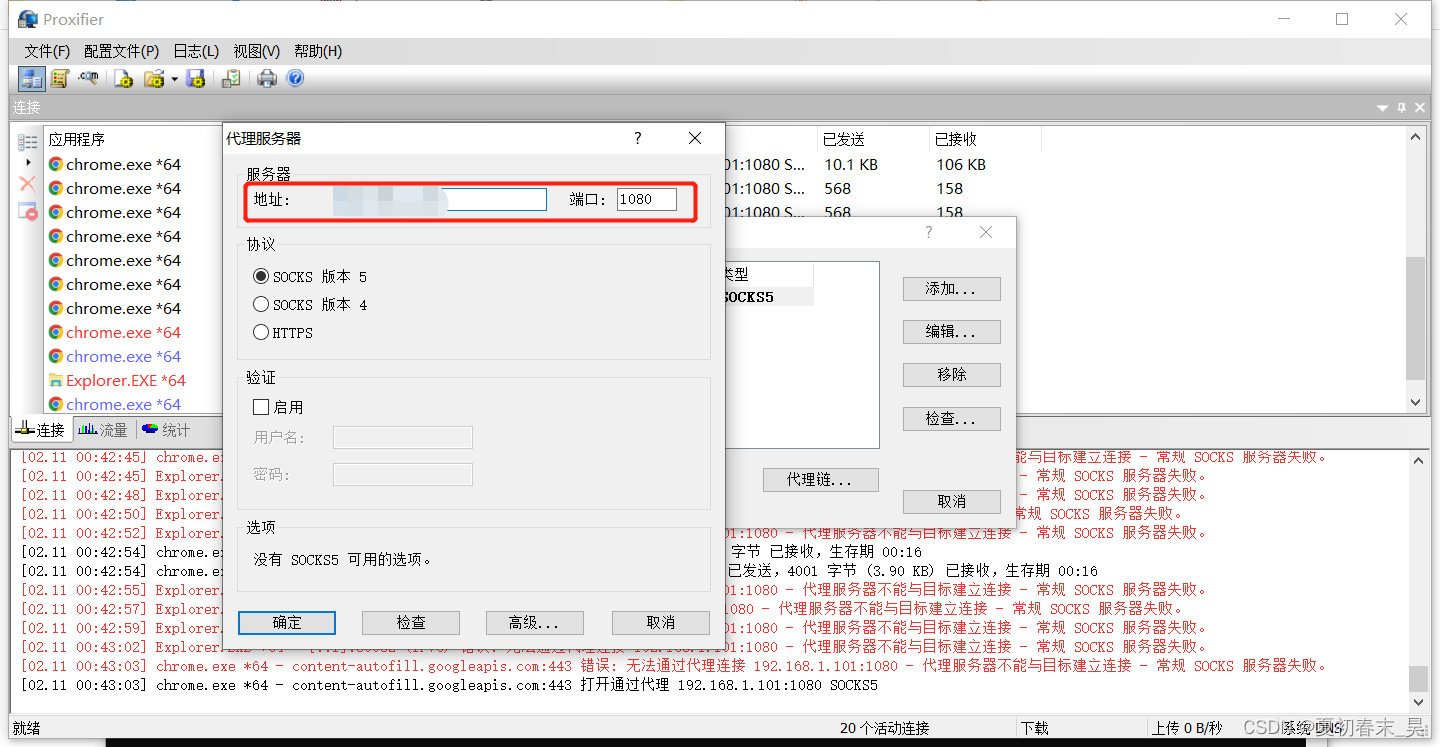The height and width of the screenshot is (747, 1440).
Task: Click 20 个活动连接 in the status bar
Action: coord(885,728)
